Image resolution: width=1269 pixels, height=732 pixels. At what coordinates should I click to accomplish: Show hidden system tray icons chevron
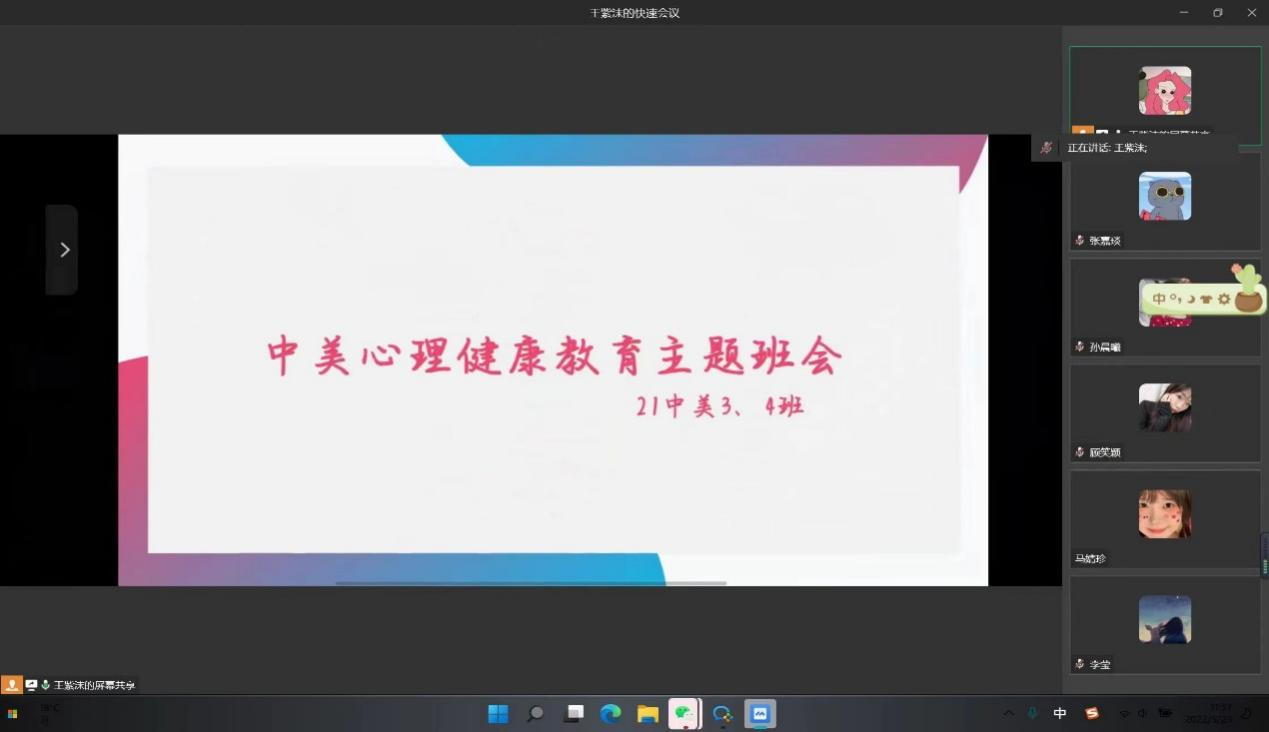tap(1008, 714)
